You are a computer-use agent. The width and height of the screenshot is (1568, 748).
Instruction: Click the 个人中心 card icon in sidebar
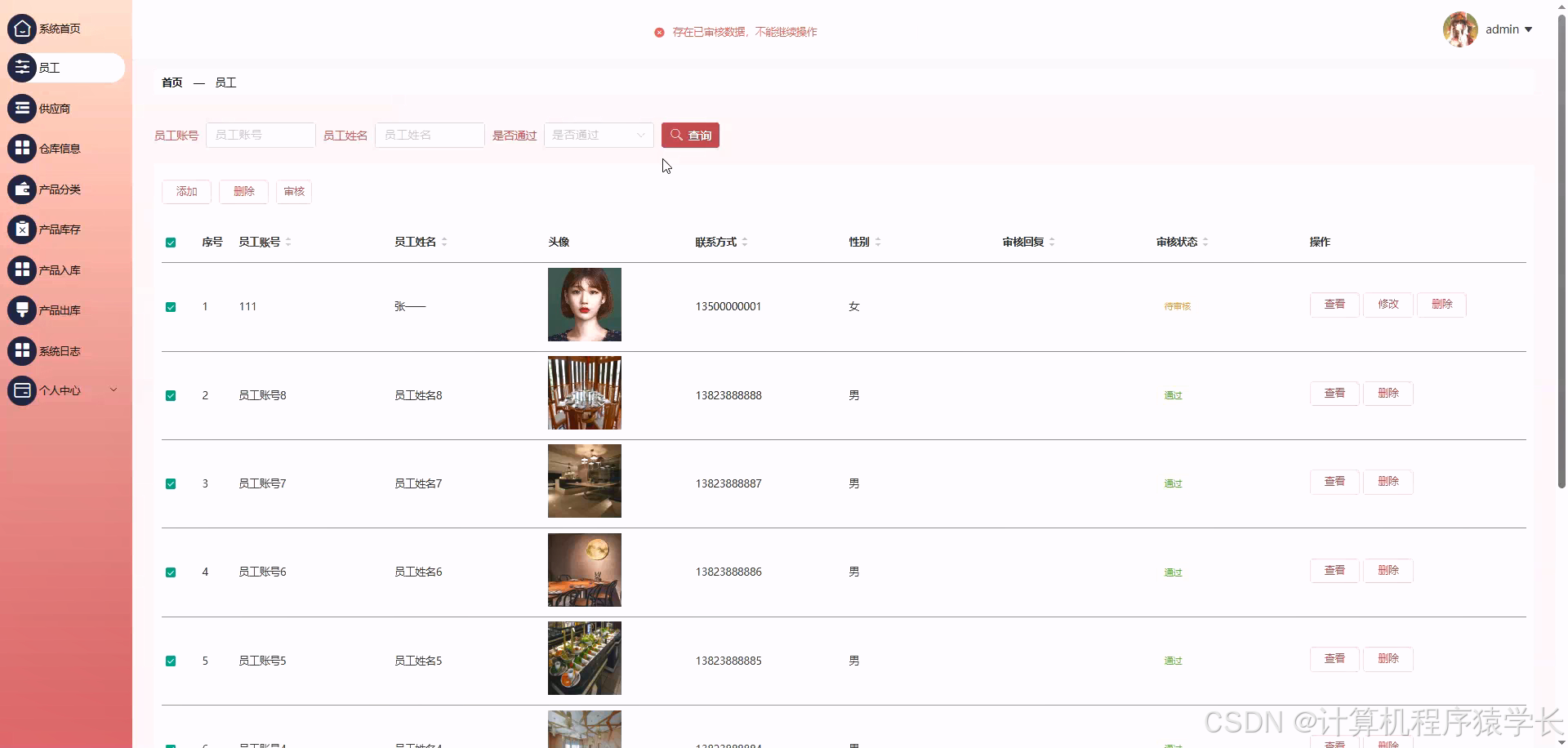22,390
